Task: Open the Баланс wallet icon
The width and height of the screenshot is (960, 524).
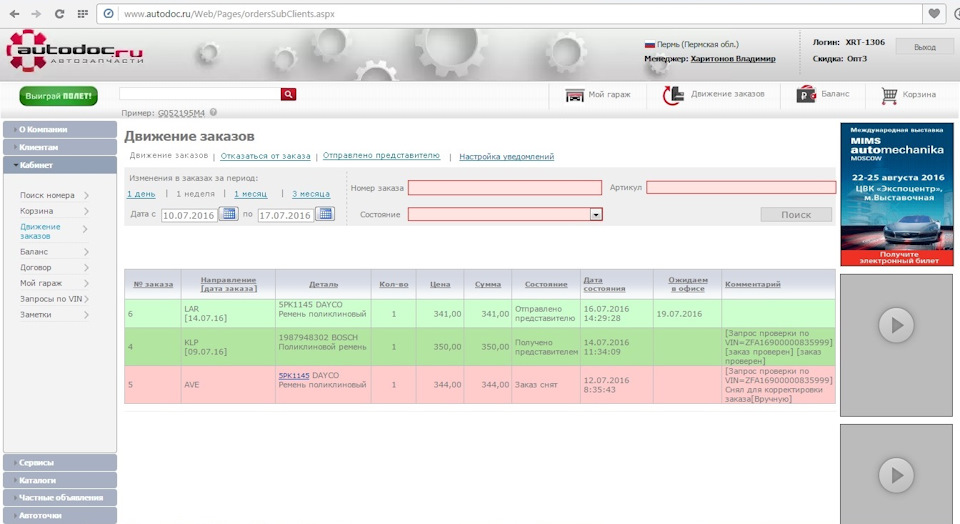Action: click(x=806, y=94)
